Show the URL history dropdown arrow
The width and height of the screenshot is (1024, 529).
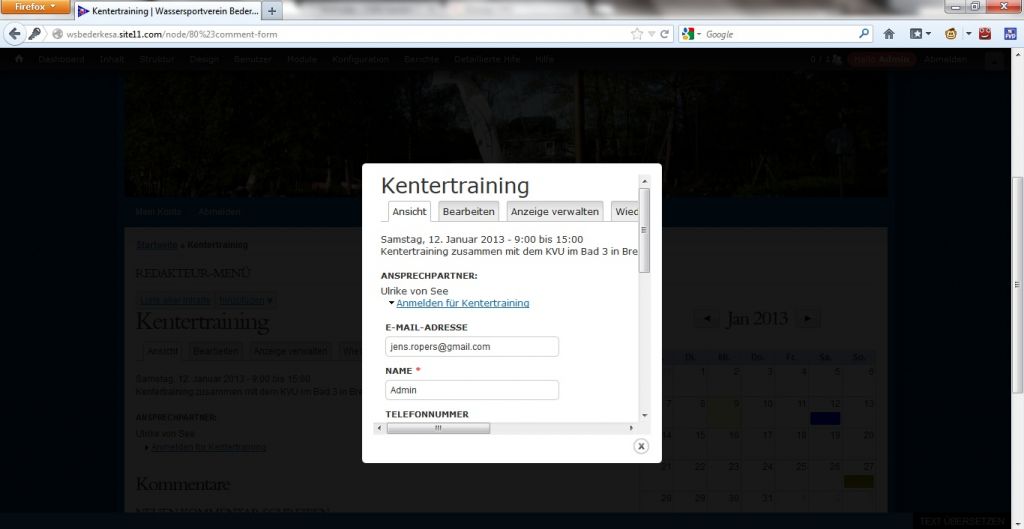point(651,33)
